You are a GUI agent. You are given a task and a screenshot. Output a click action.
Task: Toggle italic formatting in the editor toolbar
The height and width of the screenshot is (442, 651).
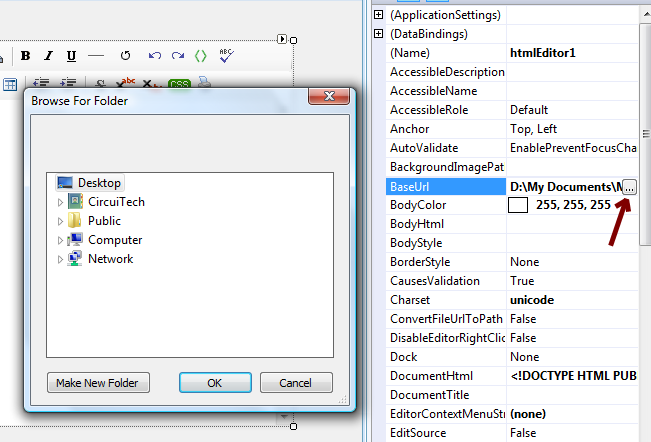[x=49, y=56]
